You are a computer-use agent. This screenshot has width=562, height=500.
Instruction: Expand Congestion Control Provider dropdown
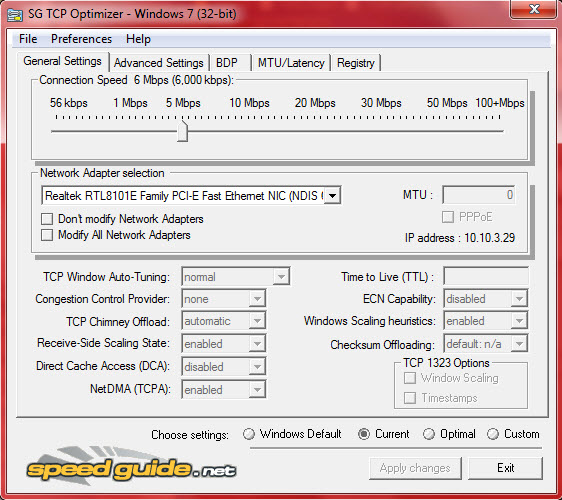tap(257, 299)
